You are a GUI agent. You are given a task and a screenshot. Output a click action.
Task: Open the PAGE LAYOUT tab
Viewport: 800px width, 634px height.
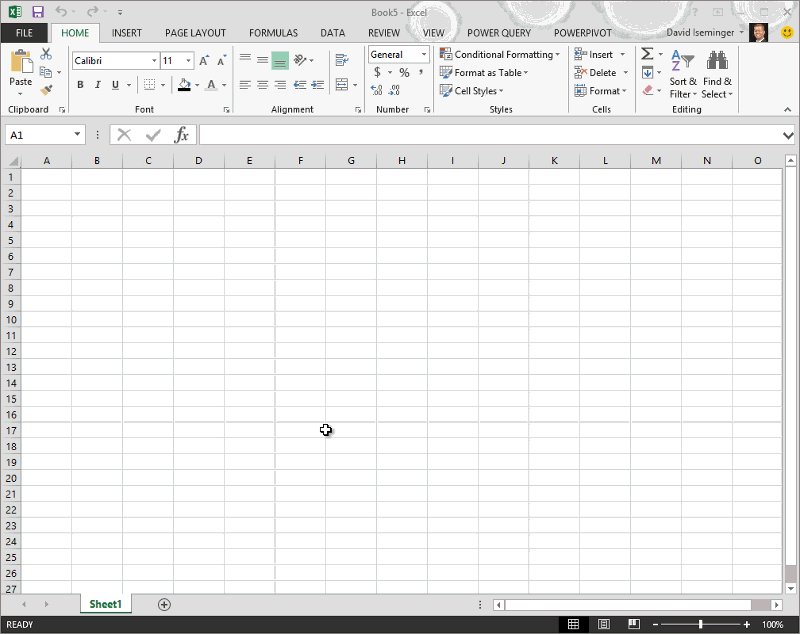pyautogui.click(x=195, y=33)
